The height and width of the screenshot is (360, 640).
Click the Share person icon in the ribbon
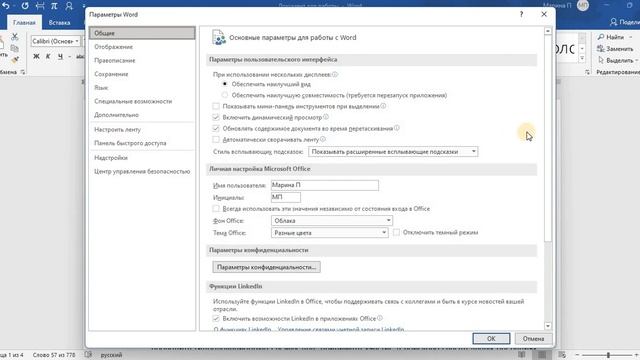coord(613,22)
